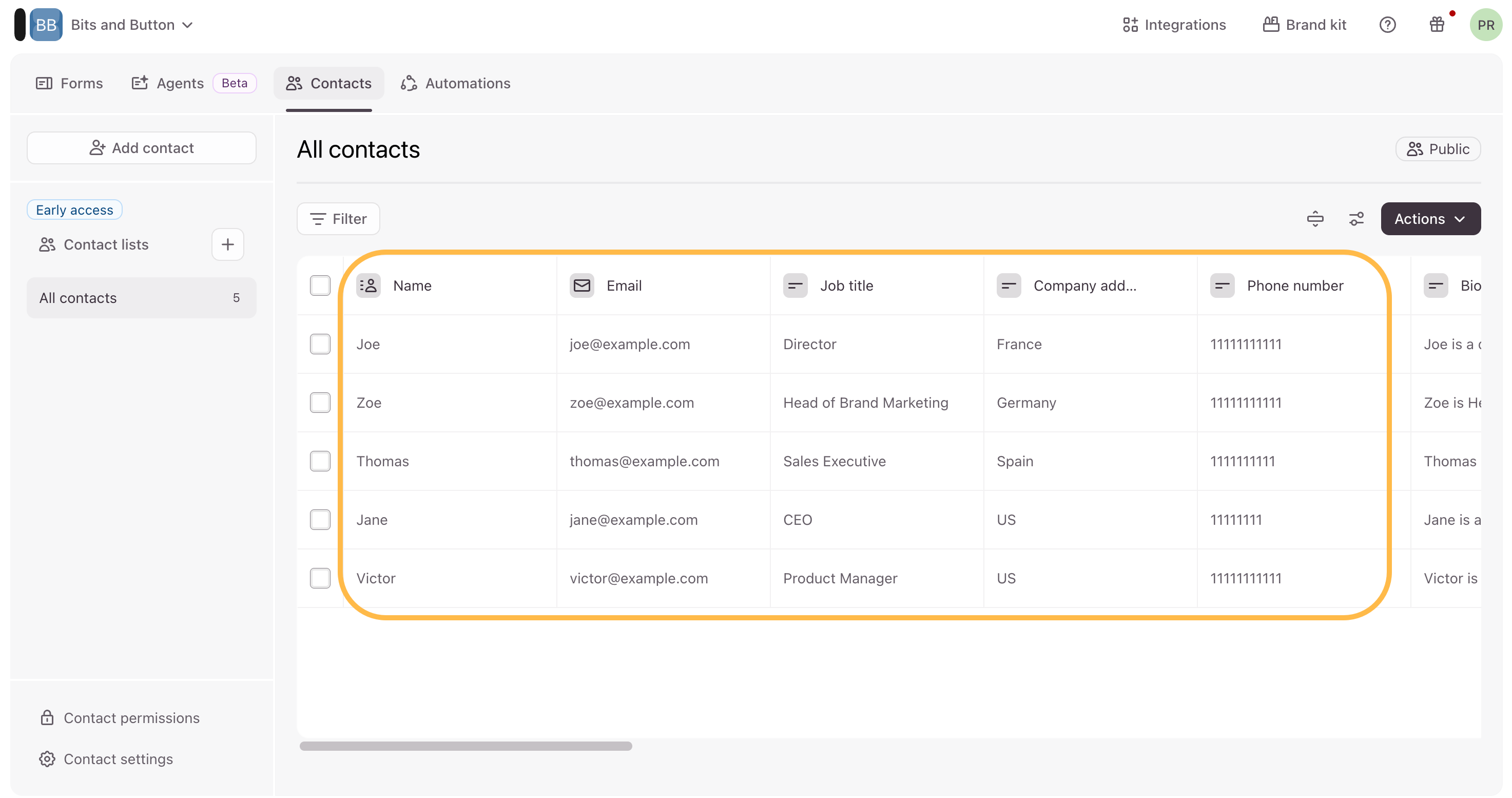Viewport: 1512px width, 798px height.
Task: Open the column settings sliders icon
Action: pyautogui.click(x=1356, y=219)
